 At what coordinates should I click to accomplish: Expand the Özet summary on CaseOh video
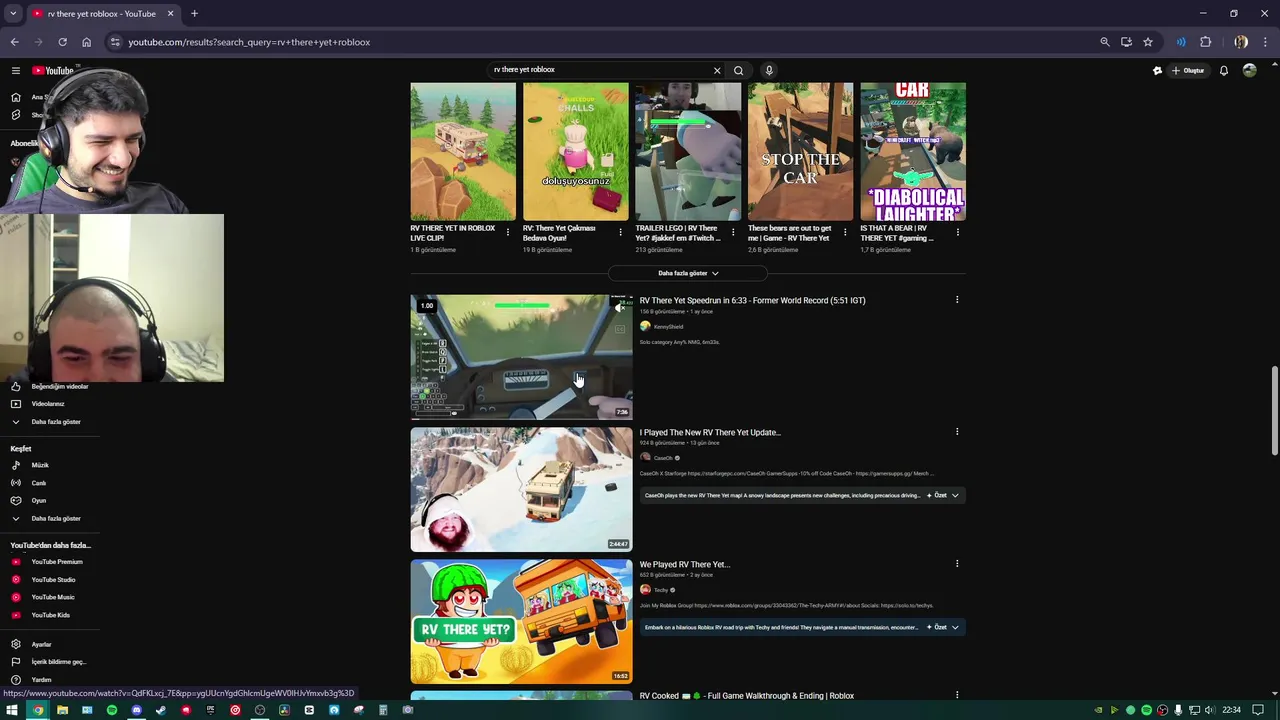[944, 495]
